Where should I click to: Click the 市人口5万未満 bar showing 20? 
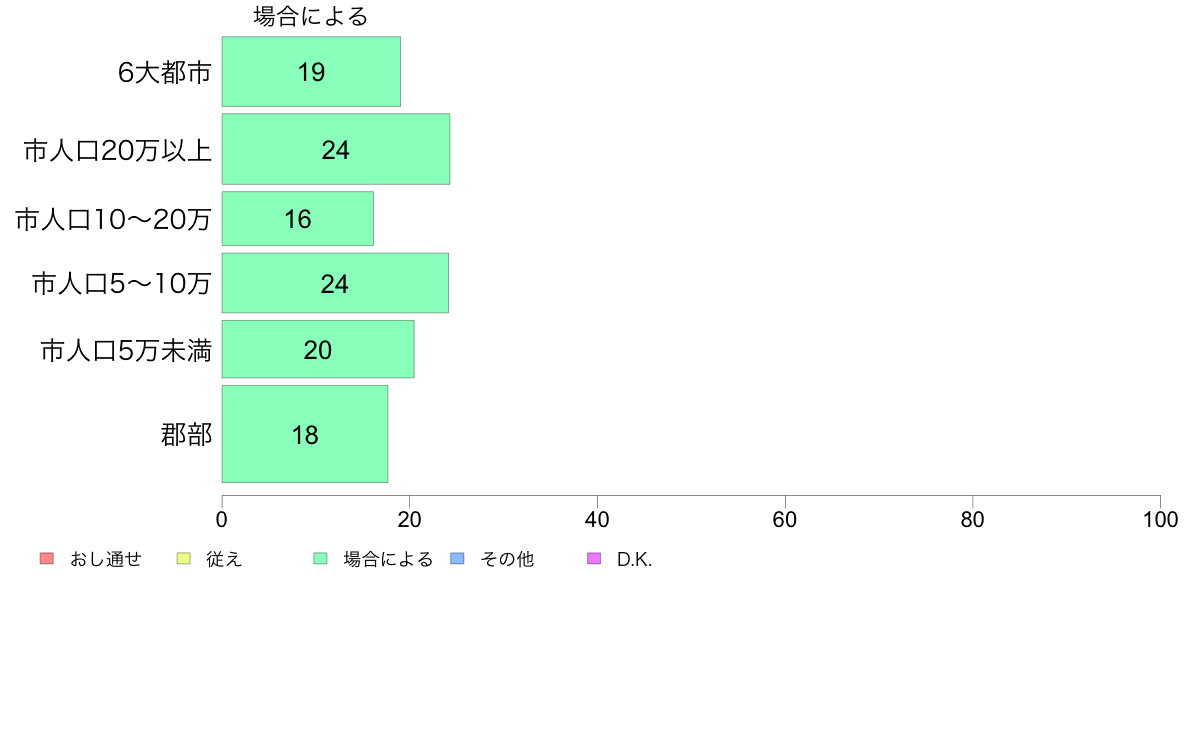[x=317, y=349]
